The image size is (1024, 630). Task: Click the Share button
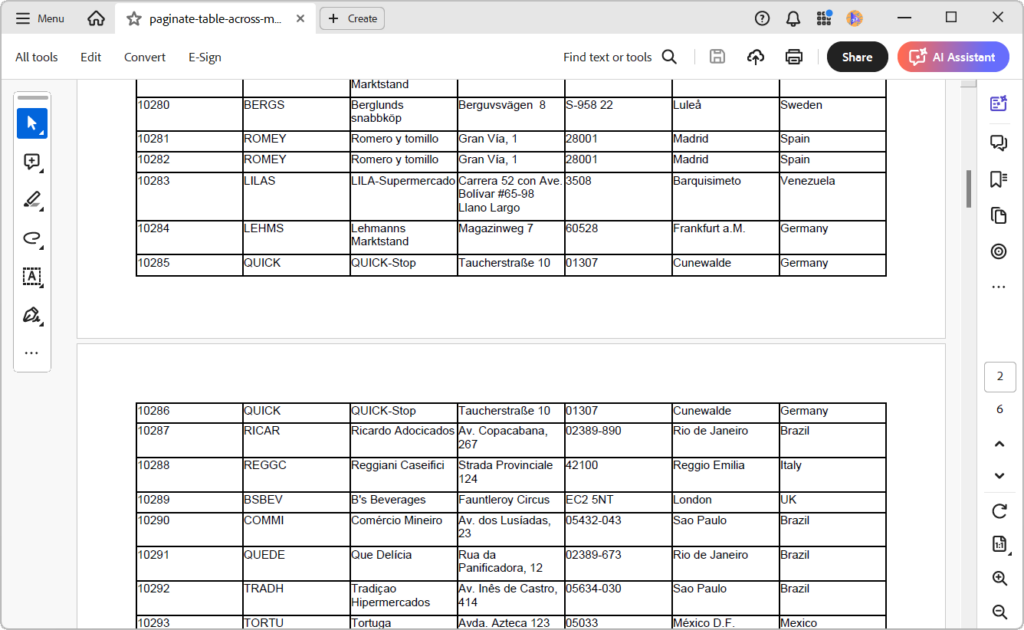(857, 57)
